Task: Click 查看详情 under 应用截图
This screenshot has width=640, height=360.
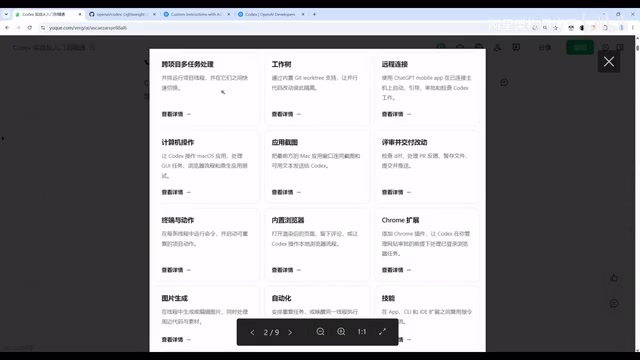Action: coord(286,192)
